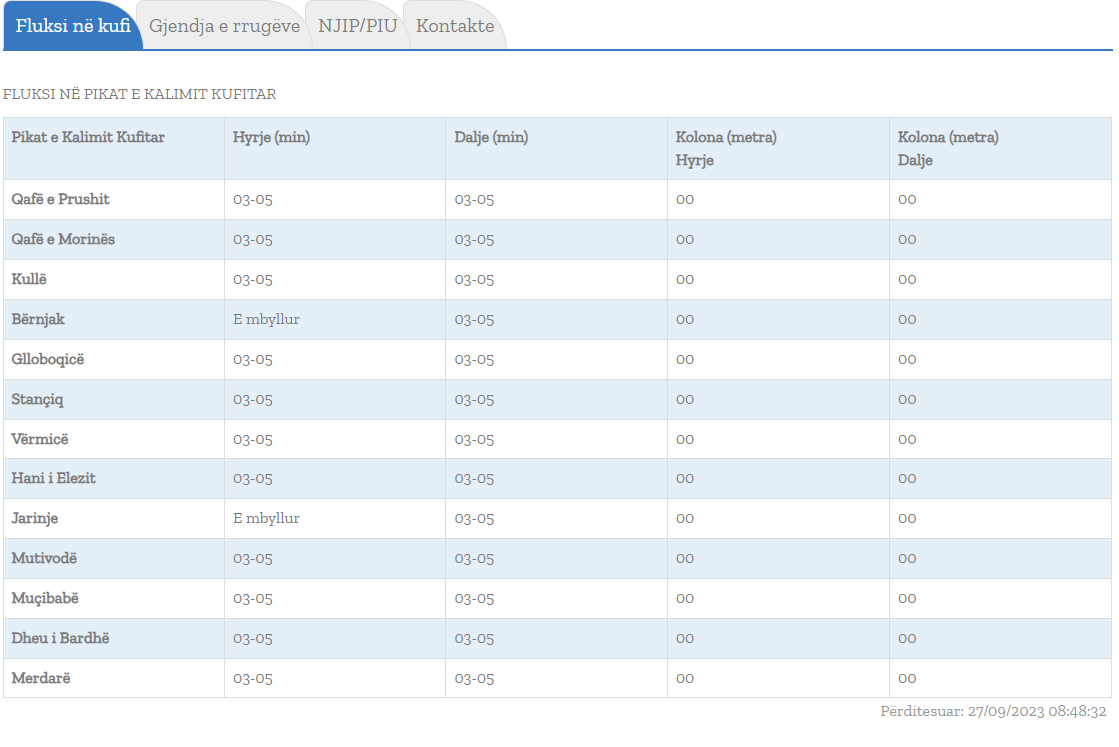The image size is (1119, 747).
Task: Click the Hyrje (min) column header
Action: point(271,137)
